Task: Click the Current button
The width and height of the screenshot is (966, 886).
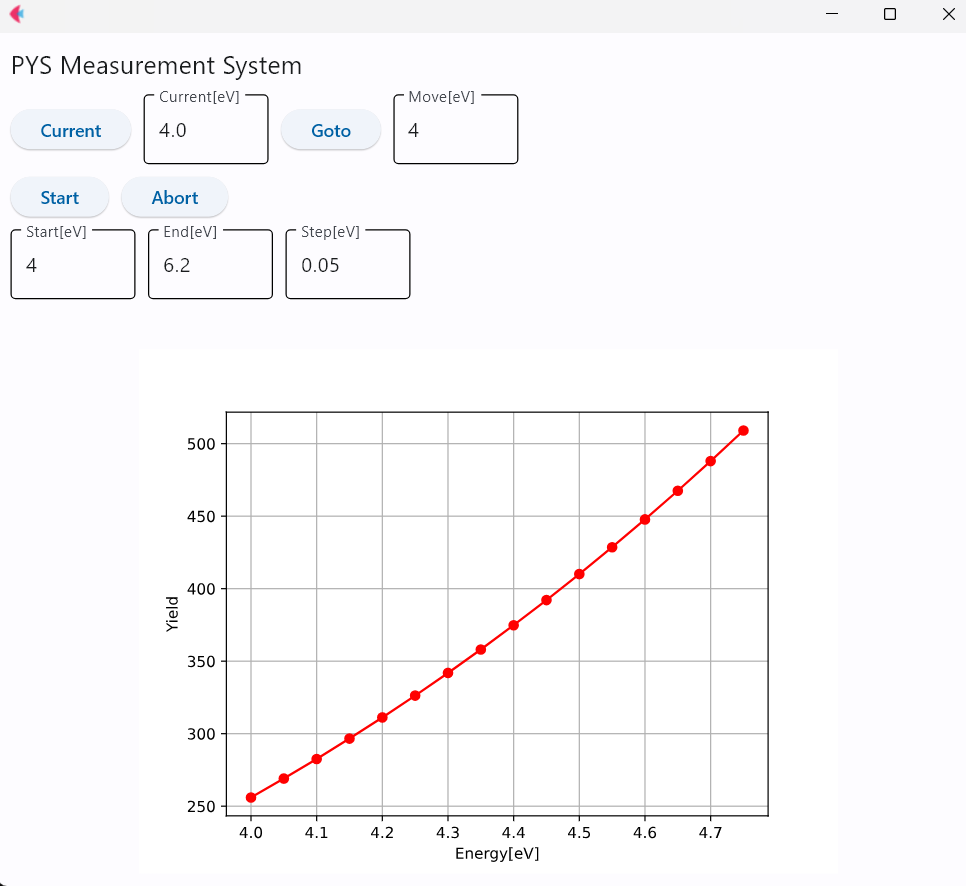Action: coord(70,130)
